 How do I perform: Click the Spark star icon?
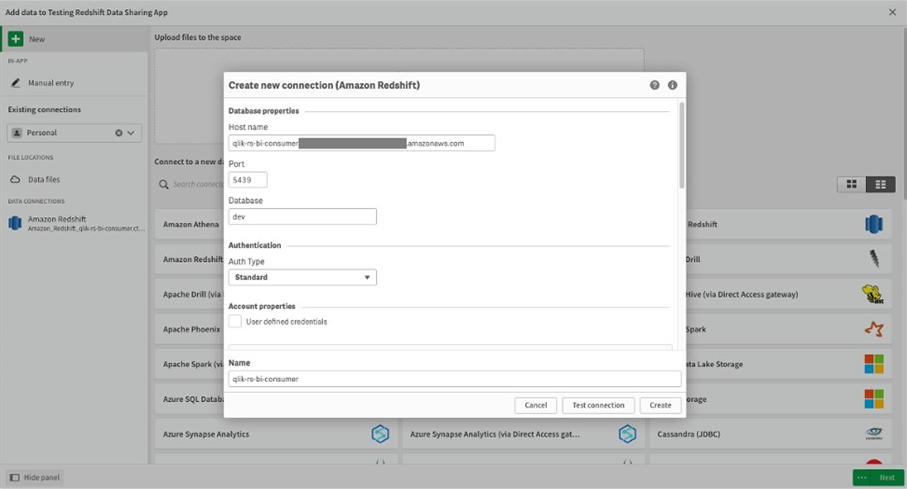pos(874,329)
